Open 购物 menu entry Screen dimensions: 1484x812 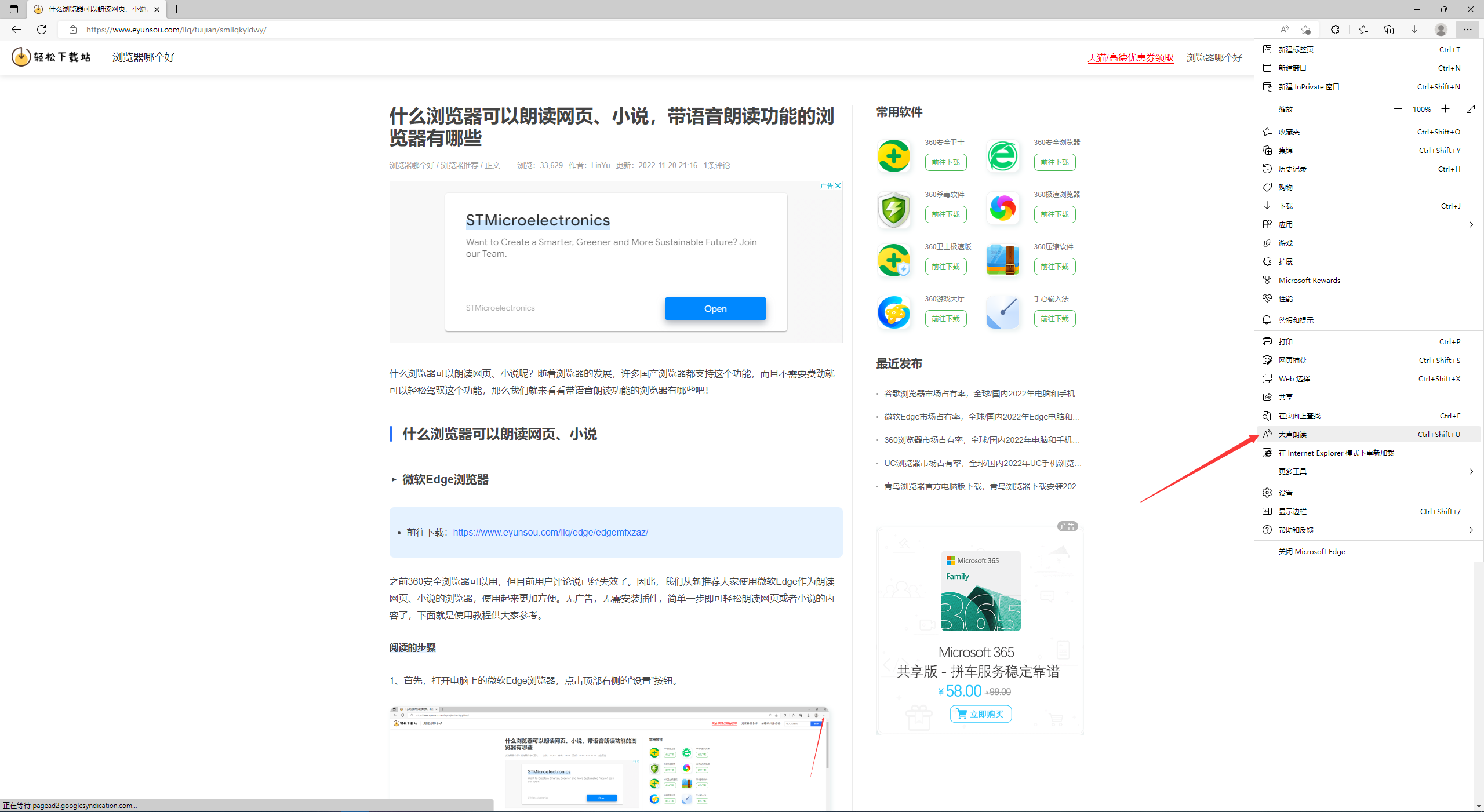click(x=1368, y=187)
